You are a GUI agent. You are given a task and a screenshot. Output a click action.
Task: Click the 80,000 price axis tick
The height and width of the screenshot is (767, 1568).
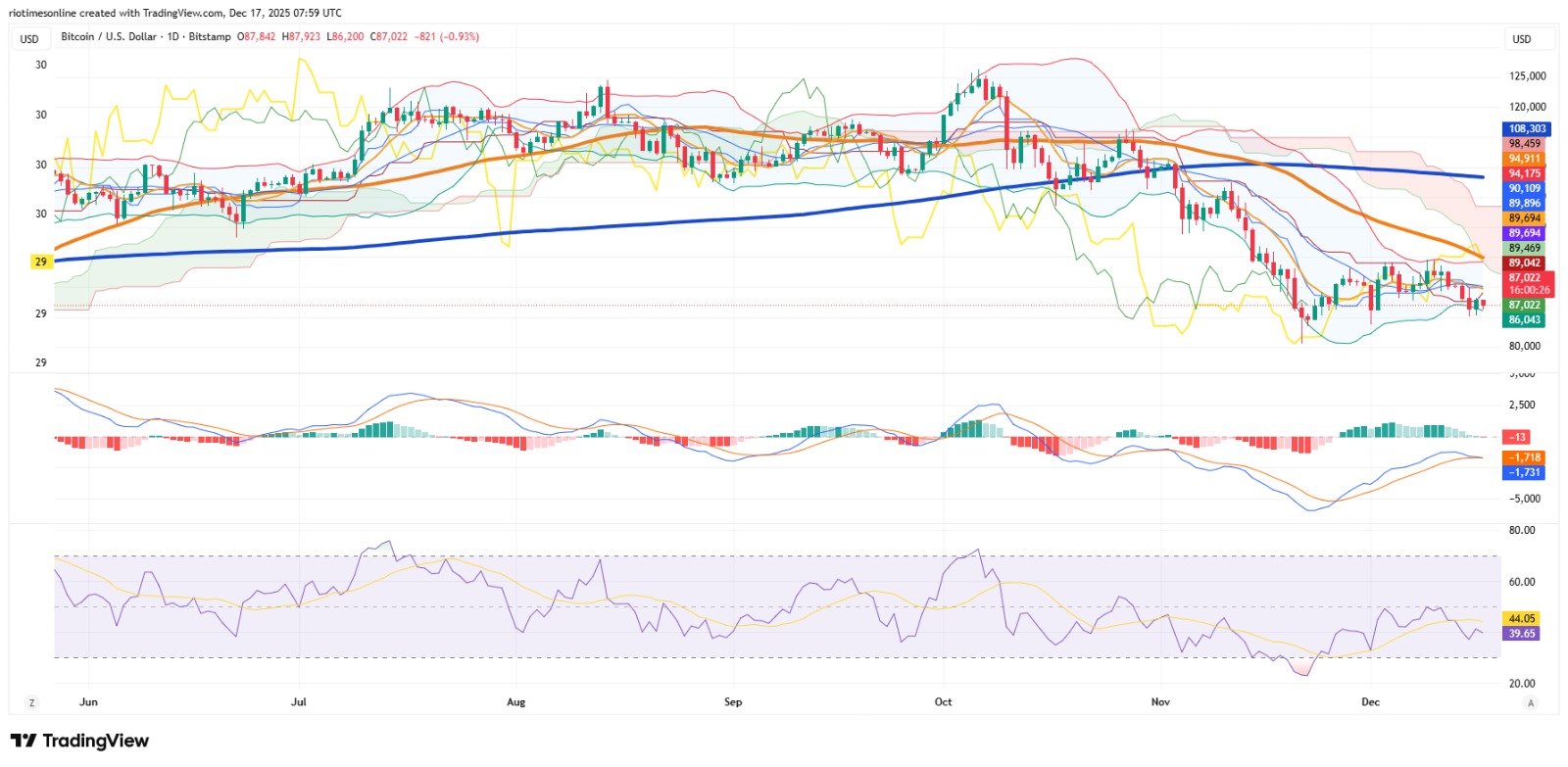(x=1524, y=346)
